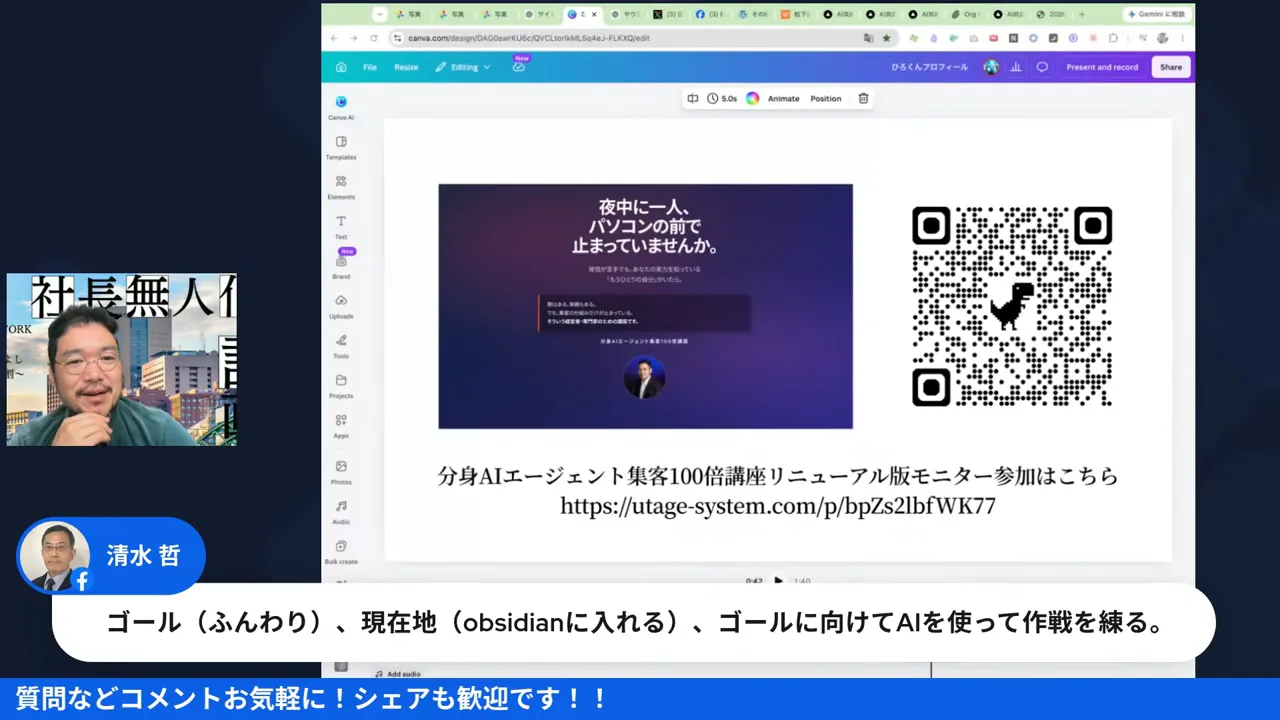Click the user avatar in Canva header

click(991, 67)
